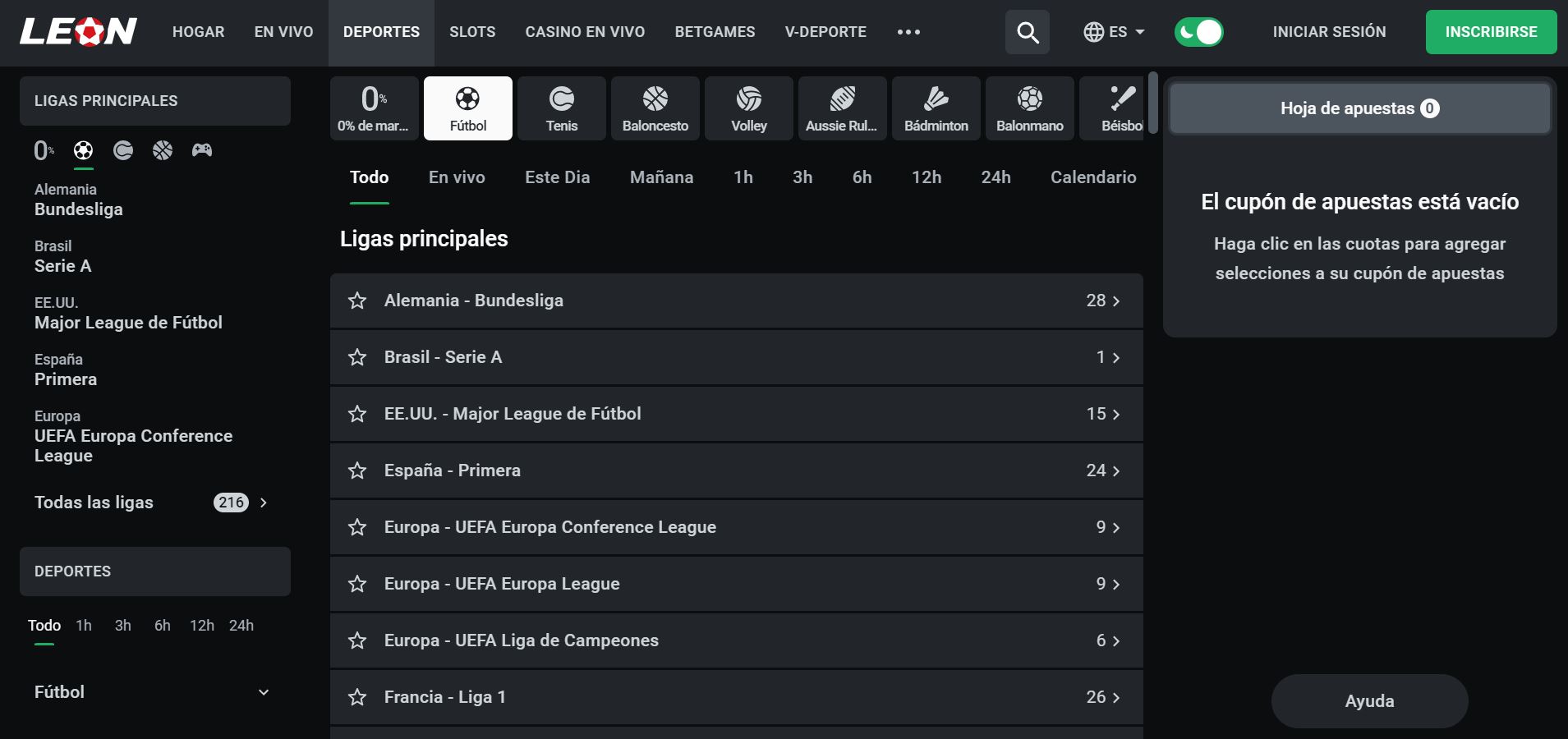Filter matches by 1h tab
The height and width of the screenshot is (739, 1568).
tap(743, 177)
